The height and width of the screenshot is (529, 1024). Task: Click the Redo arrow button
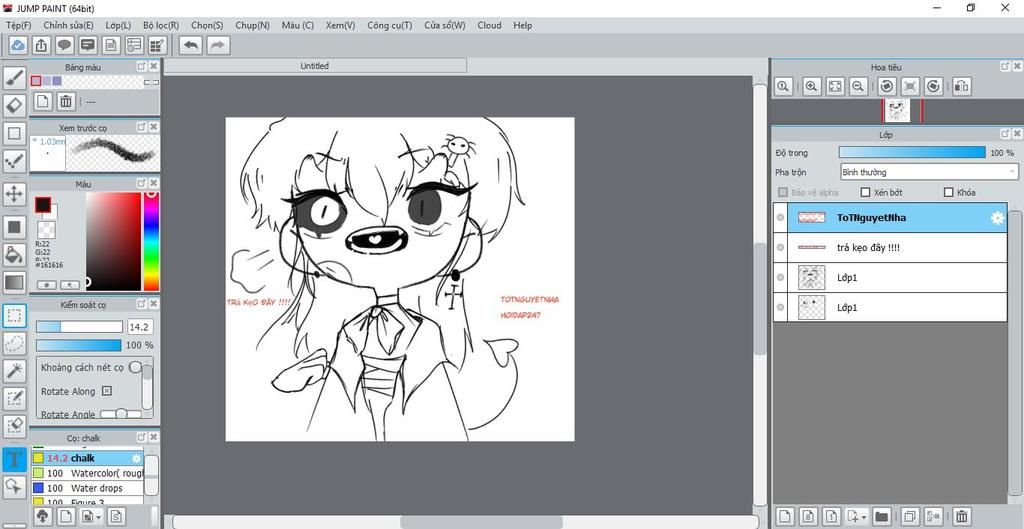[219, 45]
